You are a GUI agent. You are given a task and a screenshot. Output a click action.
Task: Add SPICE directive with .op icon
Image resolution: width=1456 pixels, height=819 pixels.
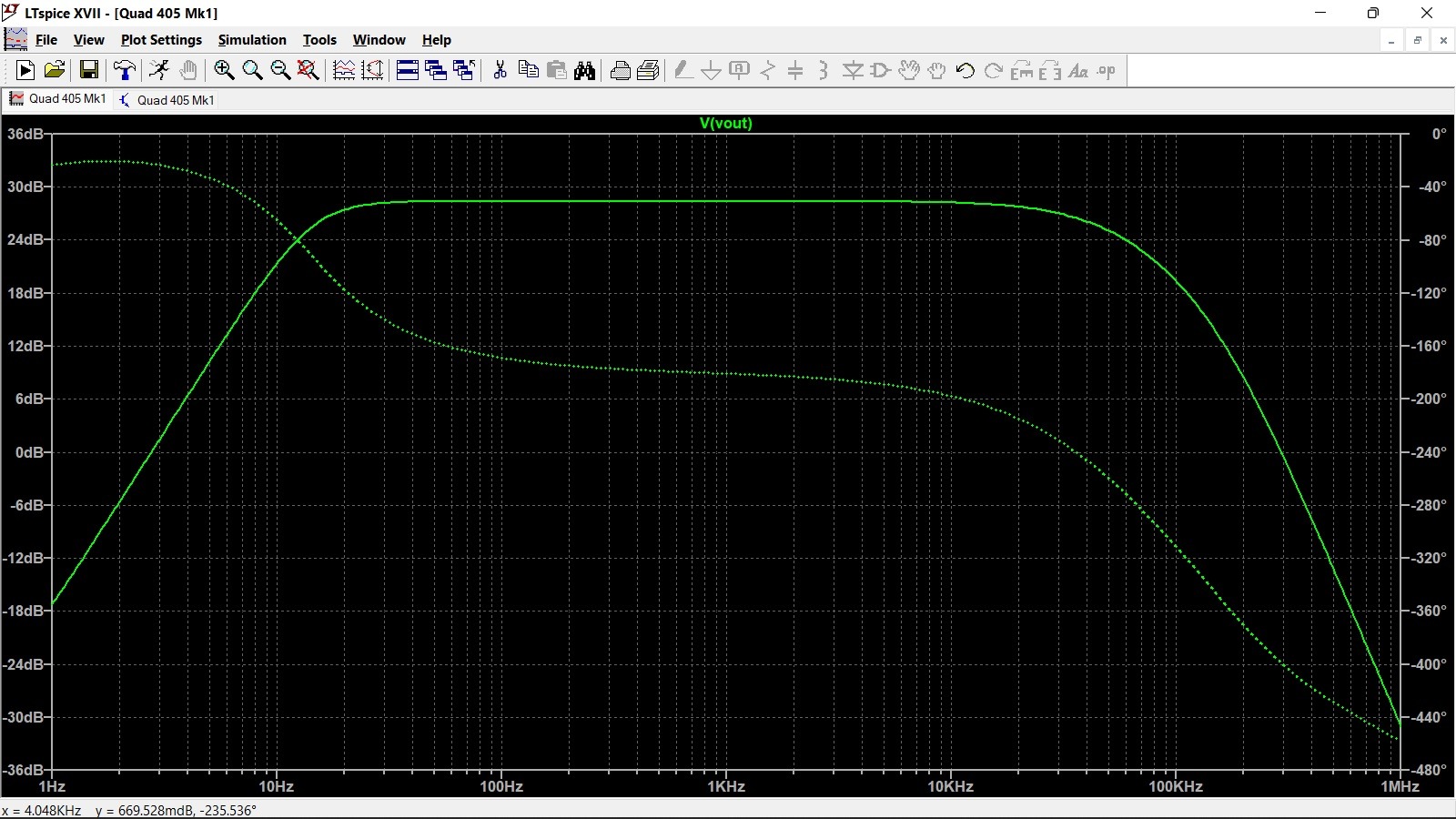coord(1107,70)
